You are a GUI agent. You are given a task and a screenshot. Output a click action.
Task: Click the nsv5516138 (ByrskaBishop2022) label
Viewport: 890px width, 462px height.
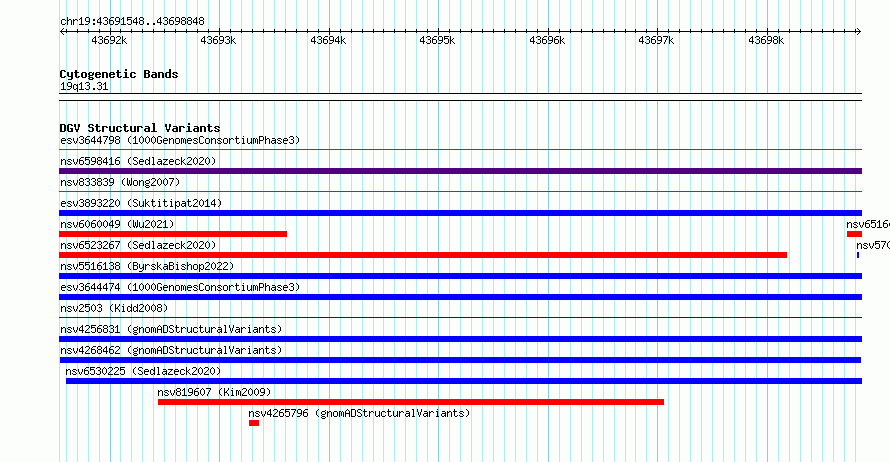pyautogui.click(x=147, y=266)
